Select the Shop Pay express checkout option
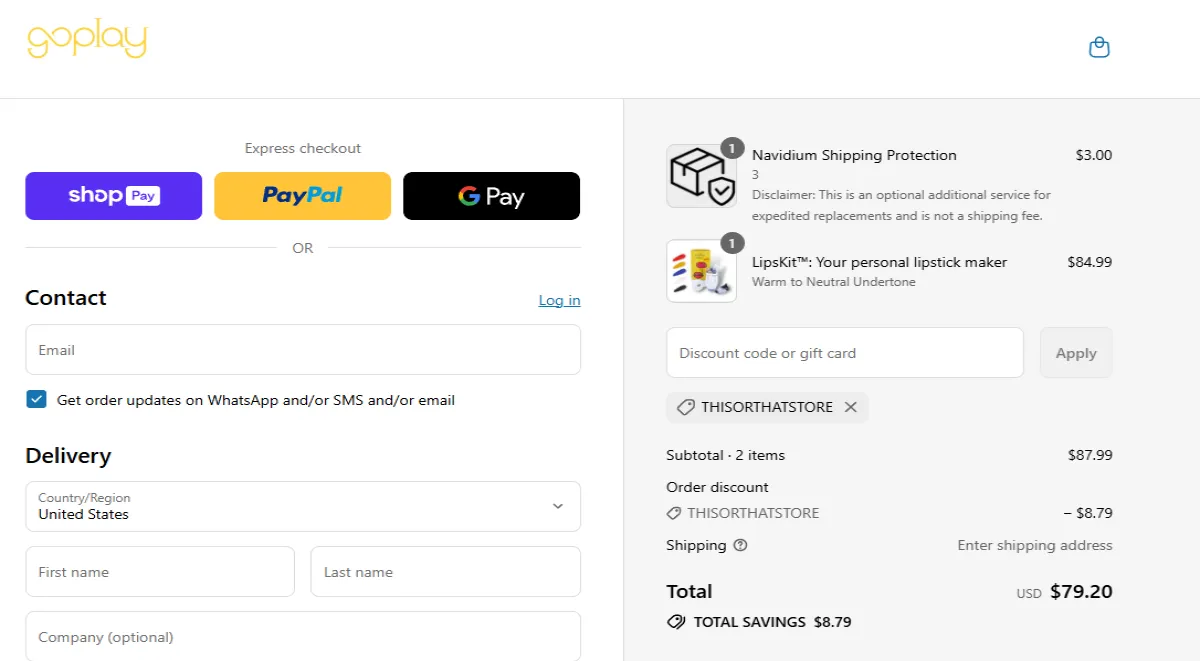Screen dimensions: 1200x661 point(113,196)
